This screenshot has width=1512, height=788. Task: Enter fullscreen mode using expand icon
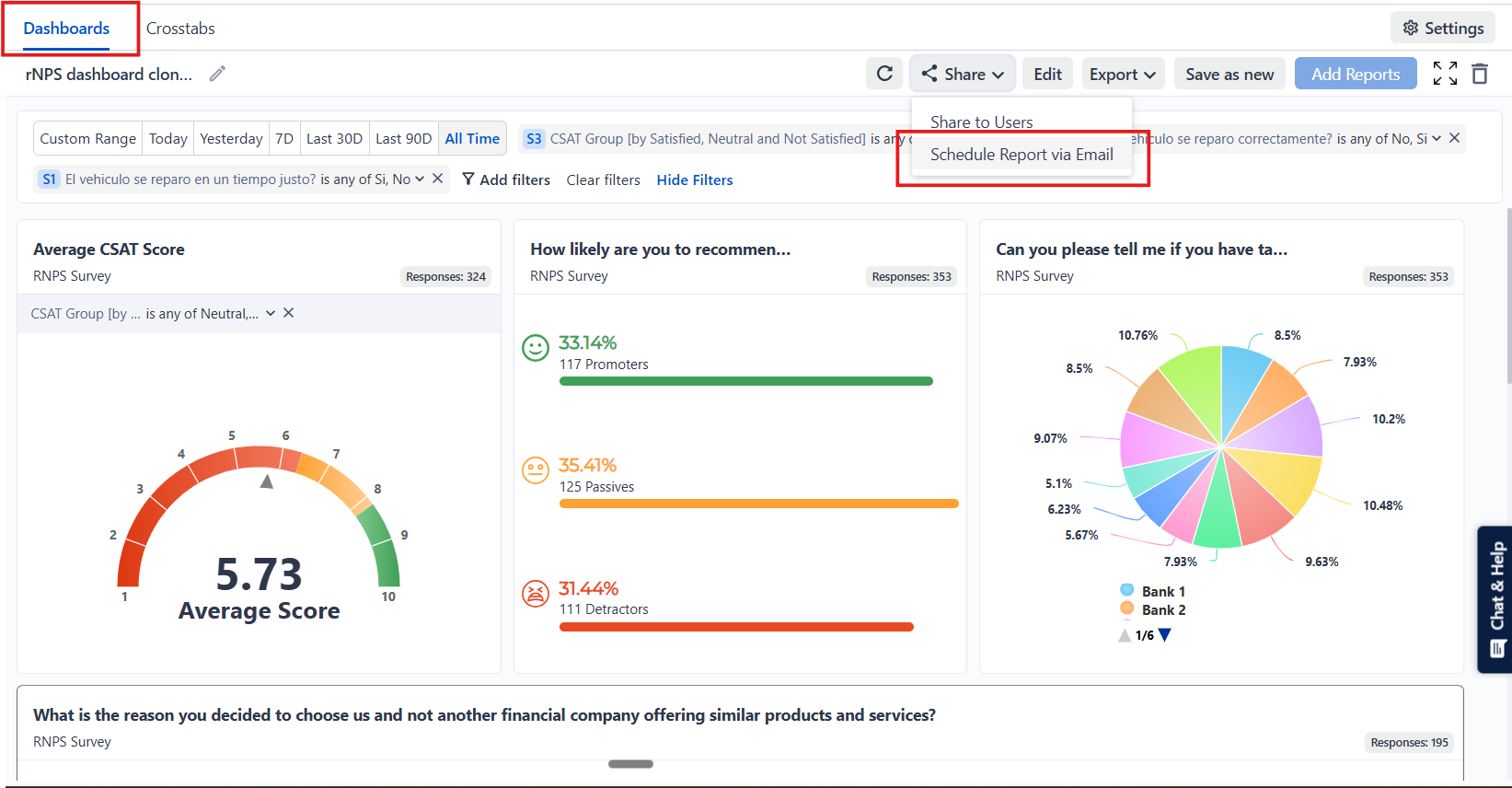(x=1445, y=74)
